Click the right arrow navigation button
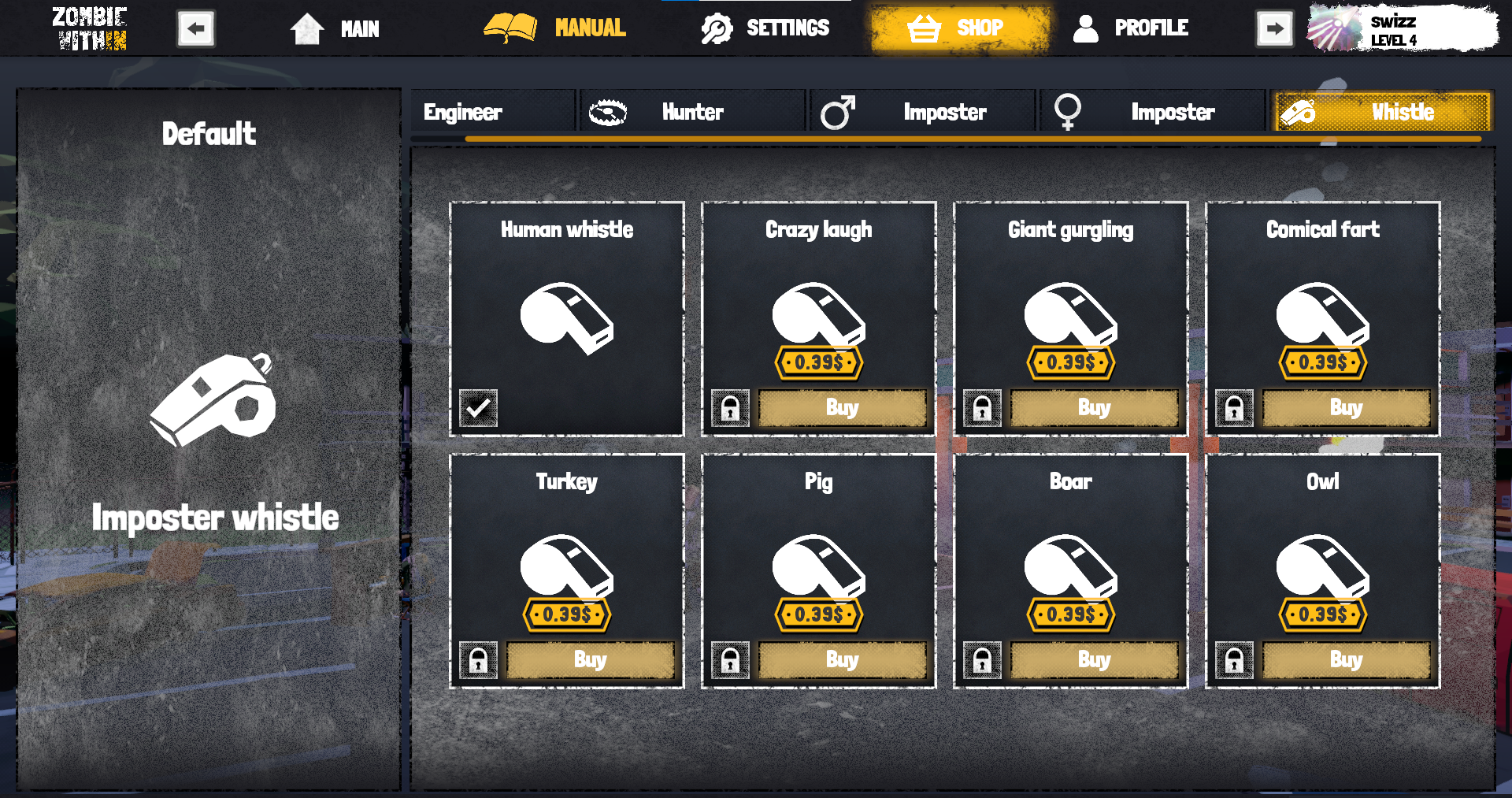The width and height of the screenshot is (1512, 798). pos(1274,29)
